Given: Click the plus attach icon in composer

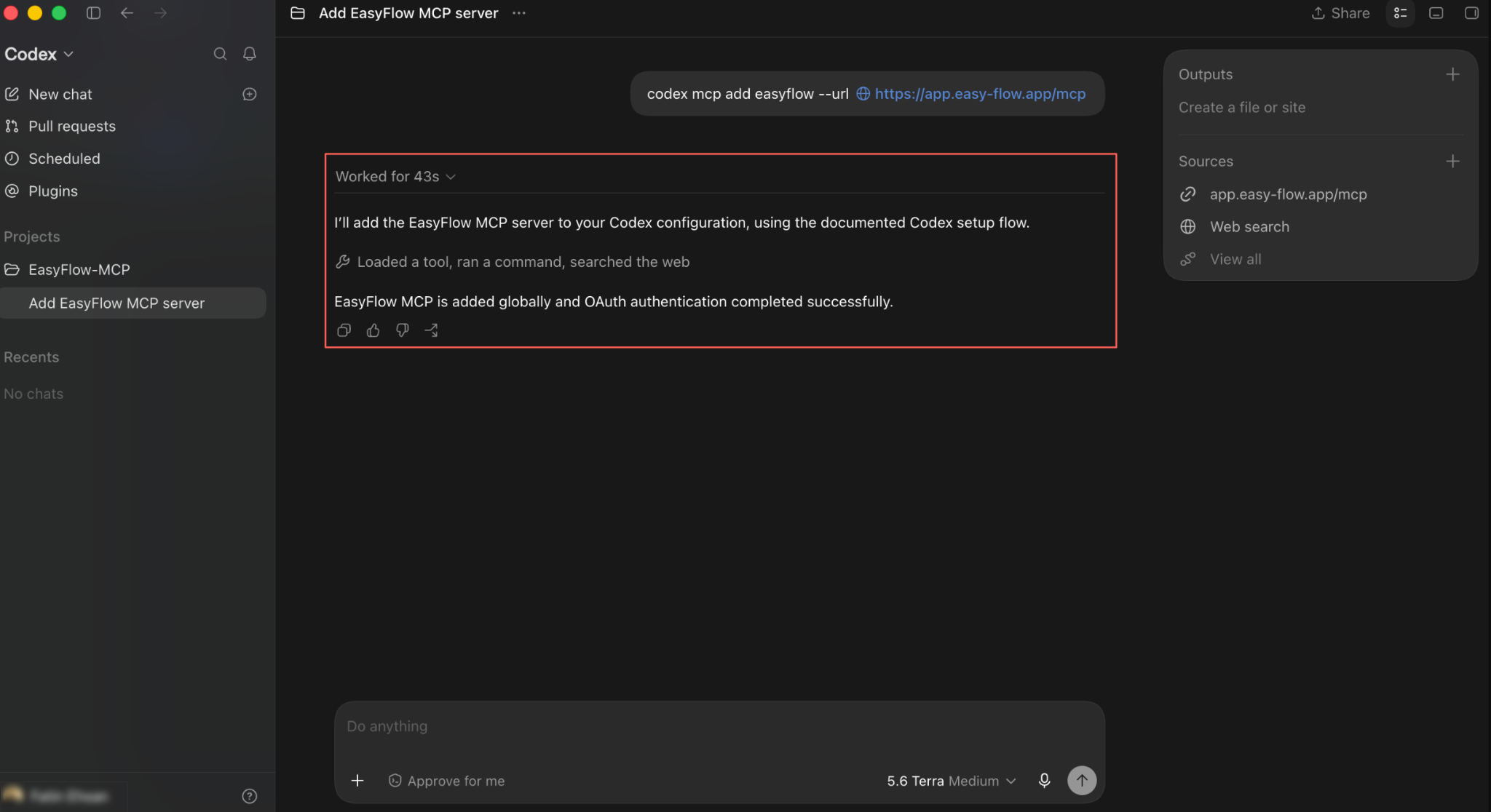Looking at the screenshot, I should [x=357, y=781].
